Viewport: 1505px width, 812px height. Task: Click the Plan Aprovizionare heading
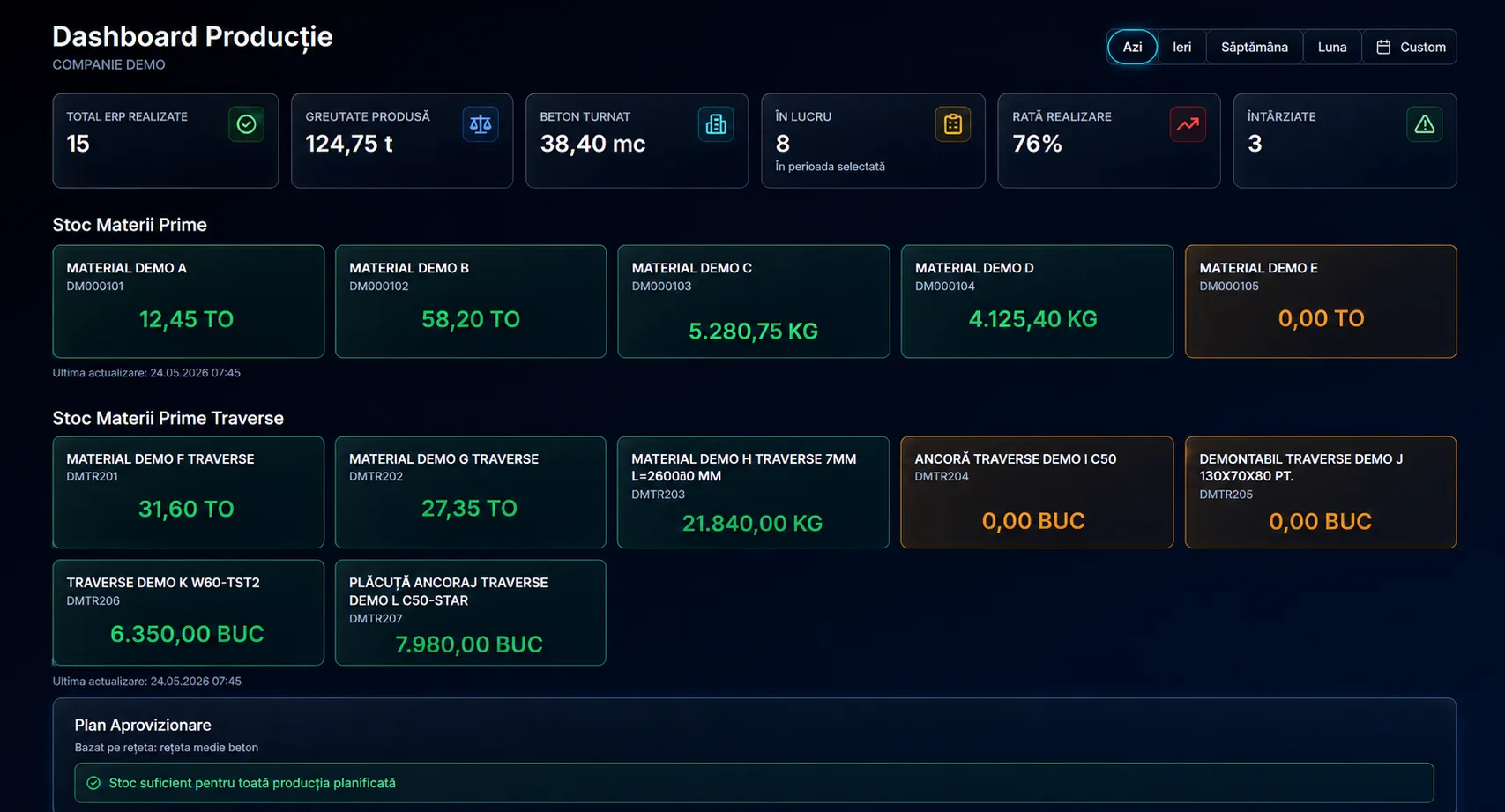coord(143,725)
